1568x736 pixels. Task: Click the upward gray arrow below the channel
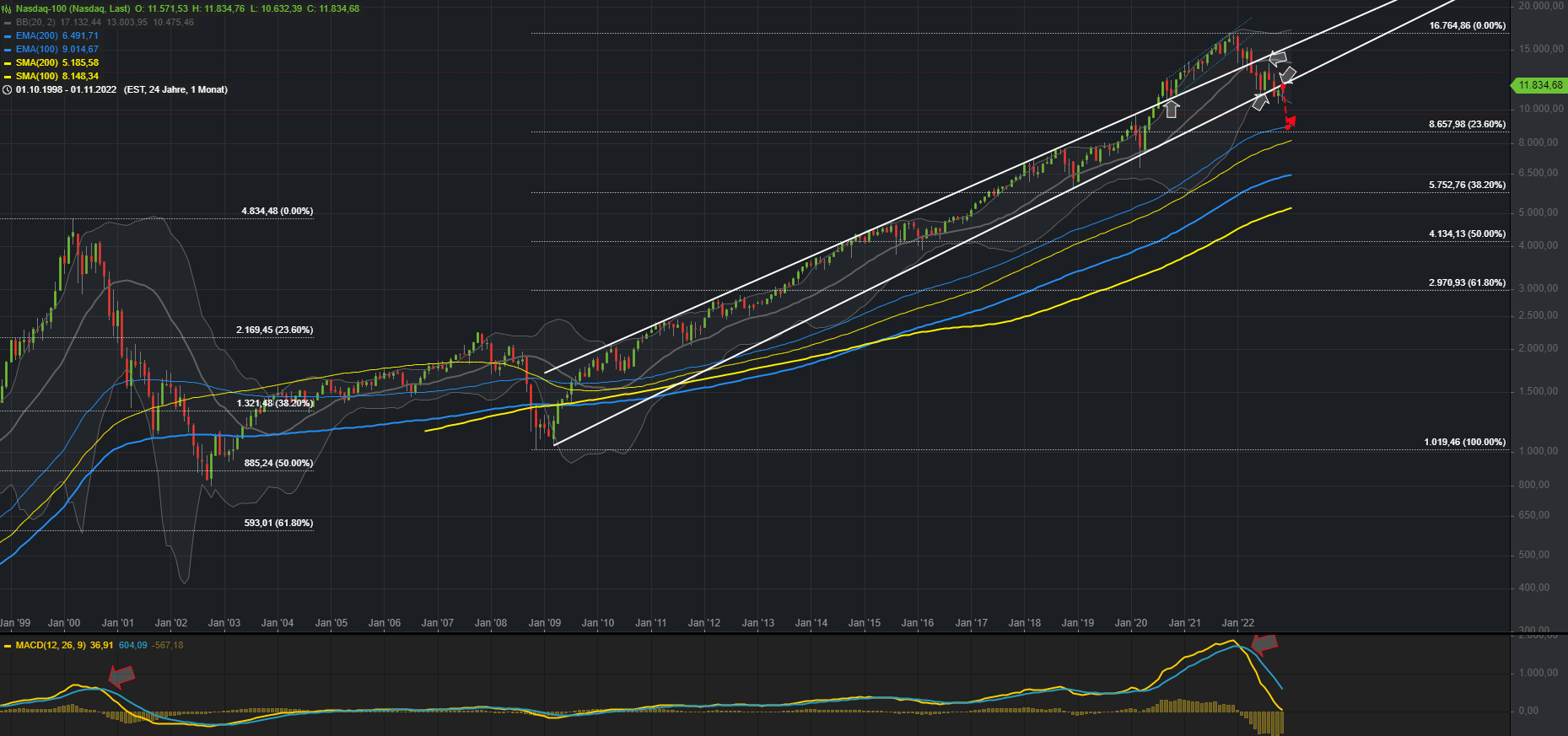(1171, 108)
